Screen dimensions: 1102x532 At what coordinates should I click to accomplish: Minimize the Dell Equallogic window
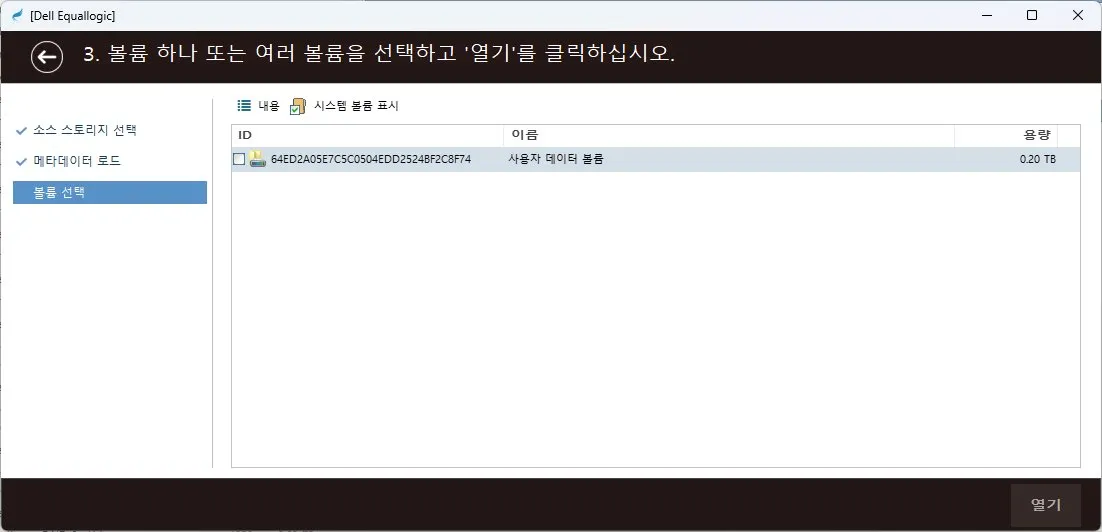(x=986, y=15)
